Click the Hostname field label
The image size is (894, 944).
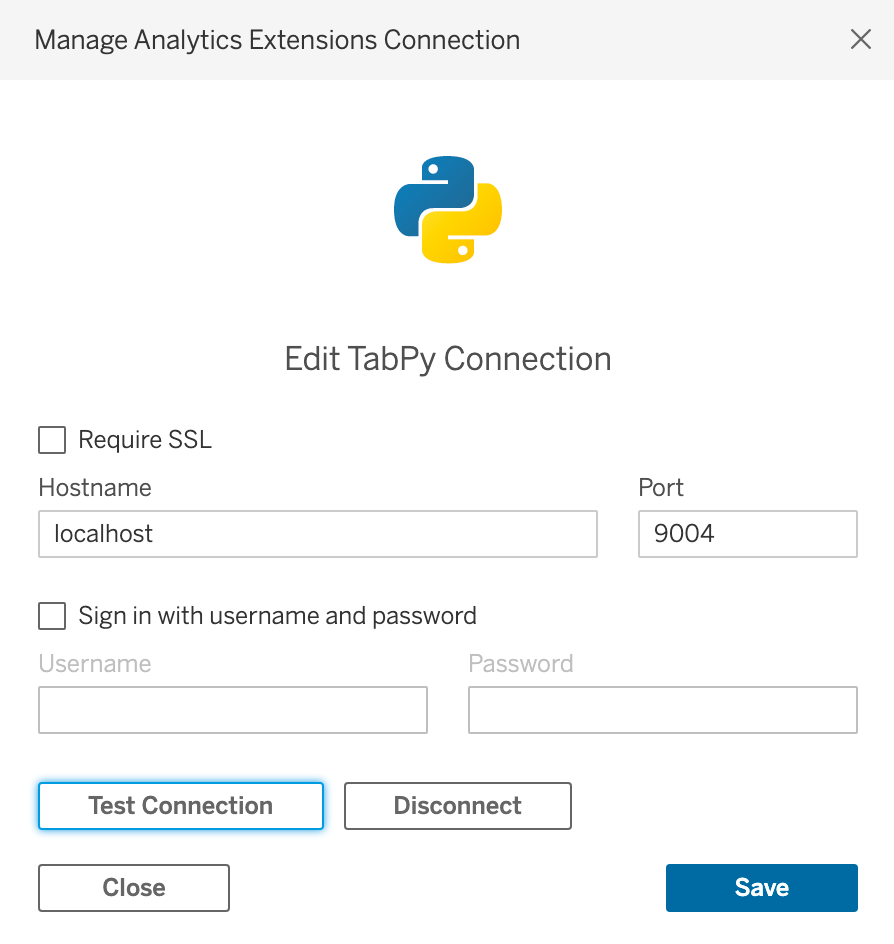[94, 488]
